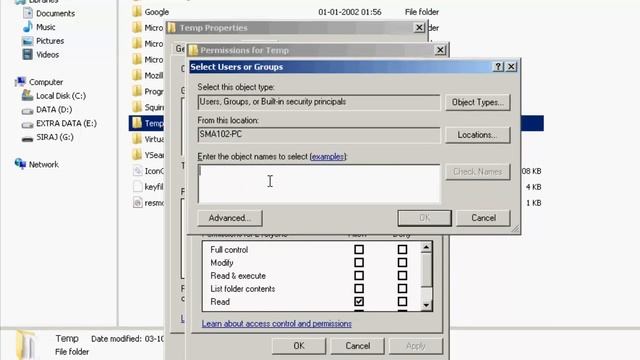Open the Locations button

(478, 135)
